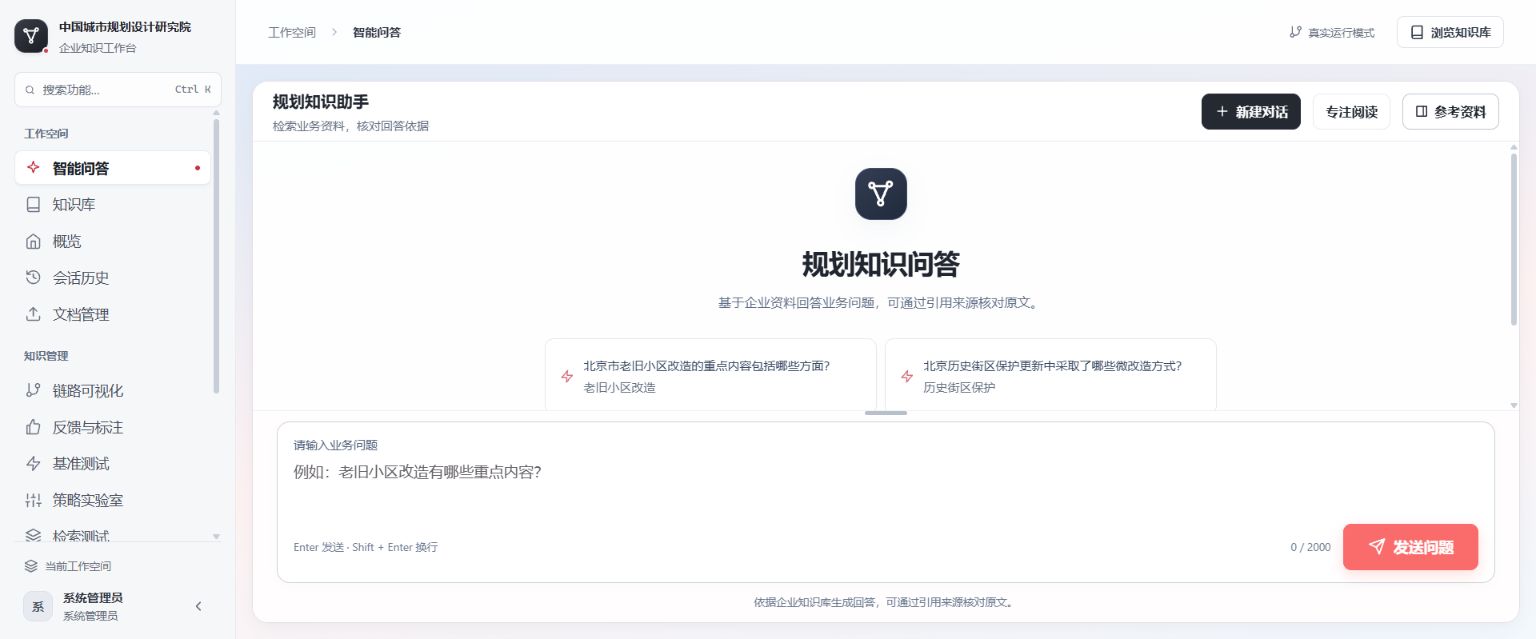Image resolution: width=1536 pixels, height=639 pixels.
Task: Click the search magnifier icon in sidebar
Action: pyautogui.click(x=30, y=90)
